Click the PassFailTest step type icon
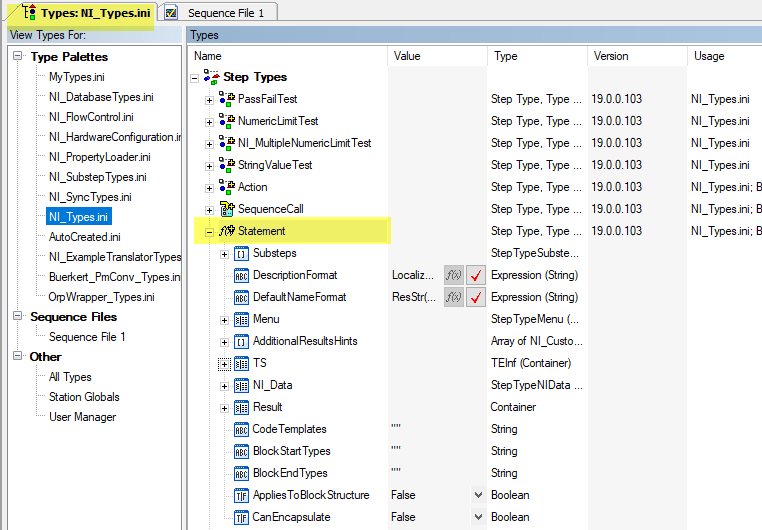This screenshot has height=530, width=762. (227, 99)
